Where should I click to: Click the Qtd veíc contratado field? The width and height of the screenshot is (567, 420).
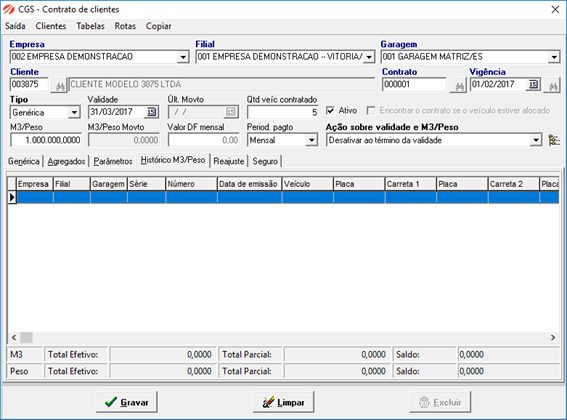(x=282, y=112)
